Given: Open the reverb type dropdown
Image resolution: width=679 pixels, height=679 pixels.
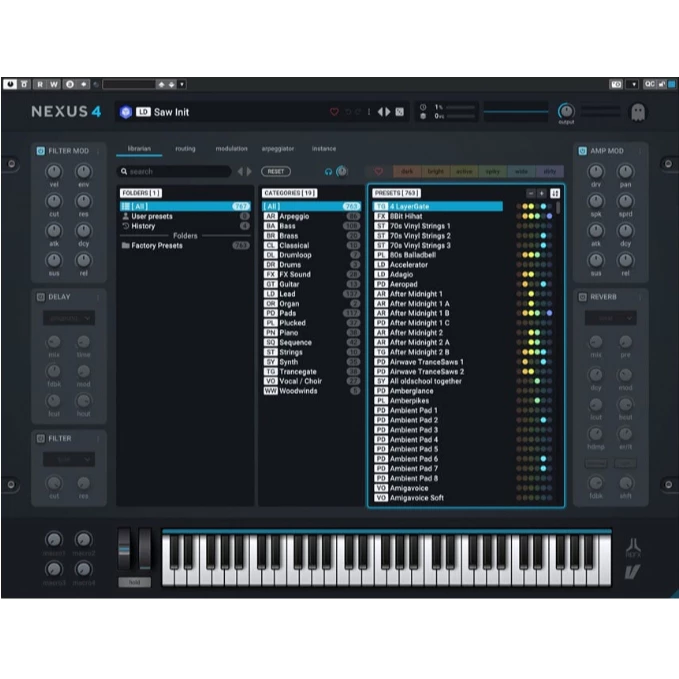Looking at the screenshot, I should pyautogui.click(x=611, y=318).
